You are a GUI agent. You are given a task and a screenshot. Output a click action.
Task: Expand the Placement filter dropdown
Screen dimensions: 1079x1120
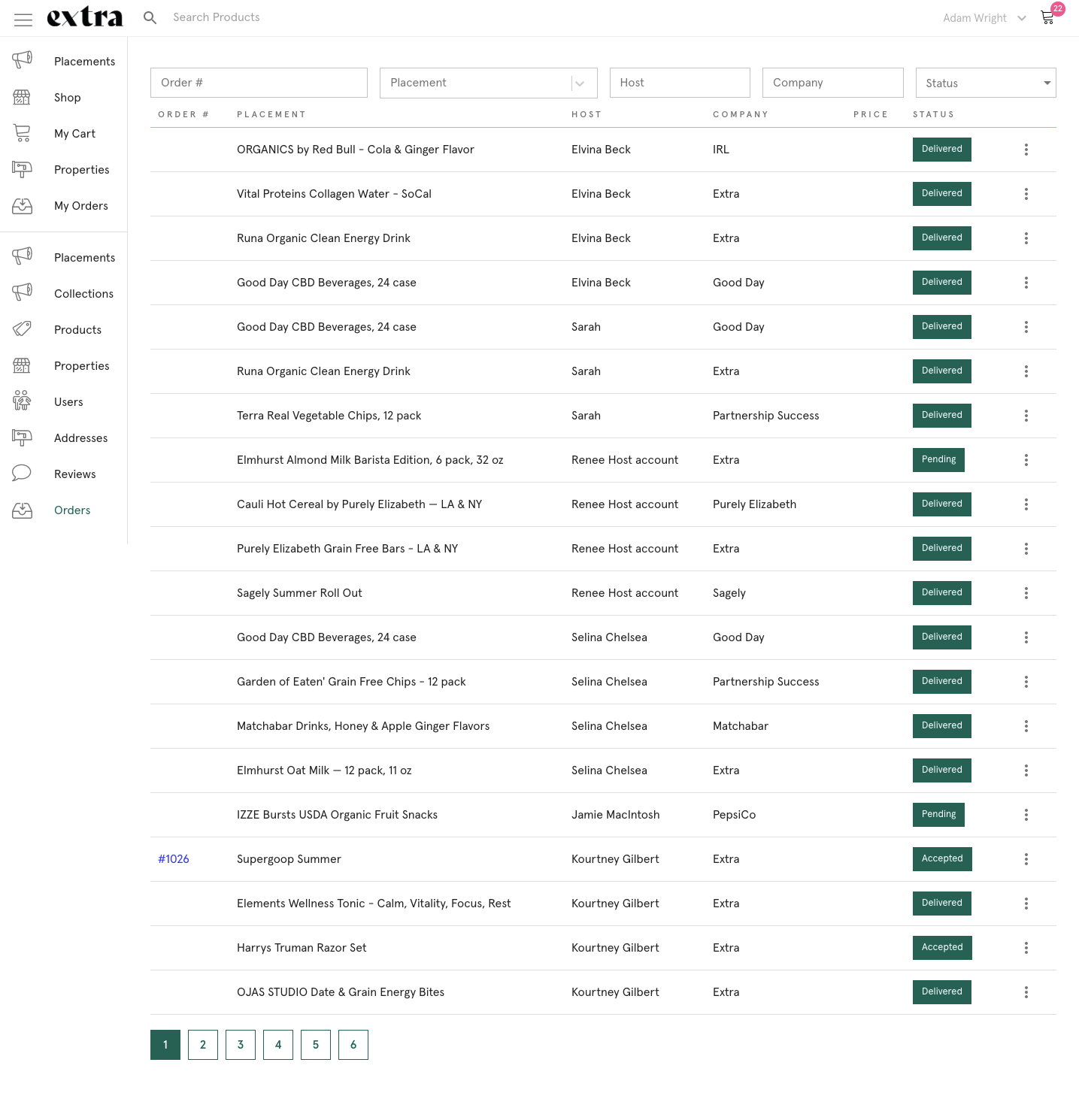[x=580, y=83]
